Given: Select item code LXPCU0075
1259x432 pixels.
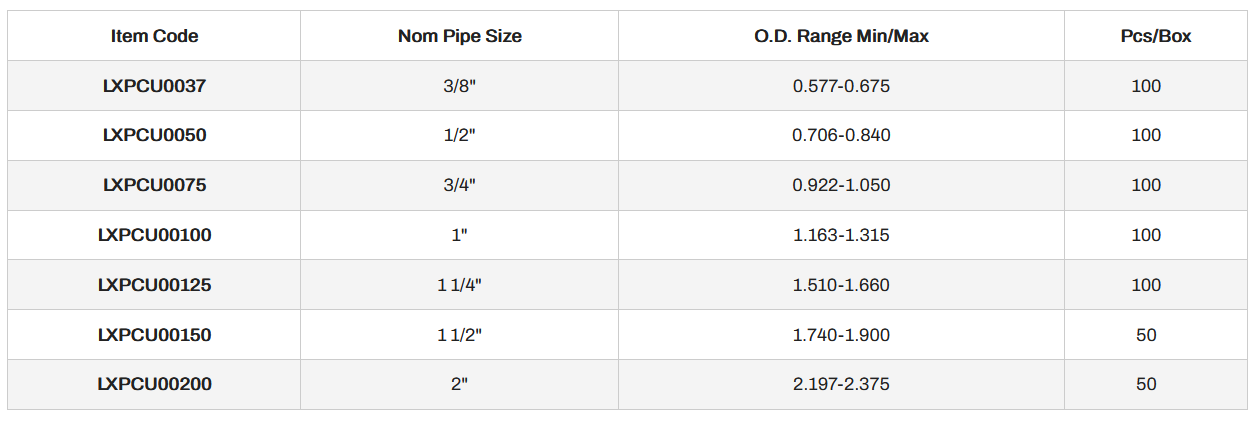Looking at the screenshot, I should [154, 185].
